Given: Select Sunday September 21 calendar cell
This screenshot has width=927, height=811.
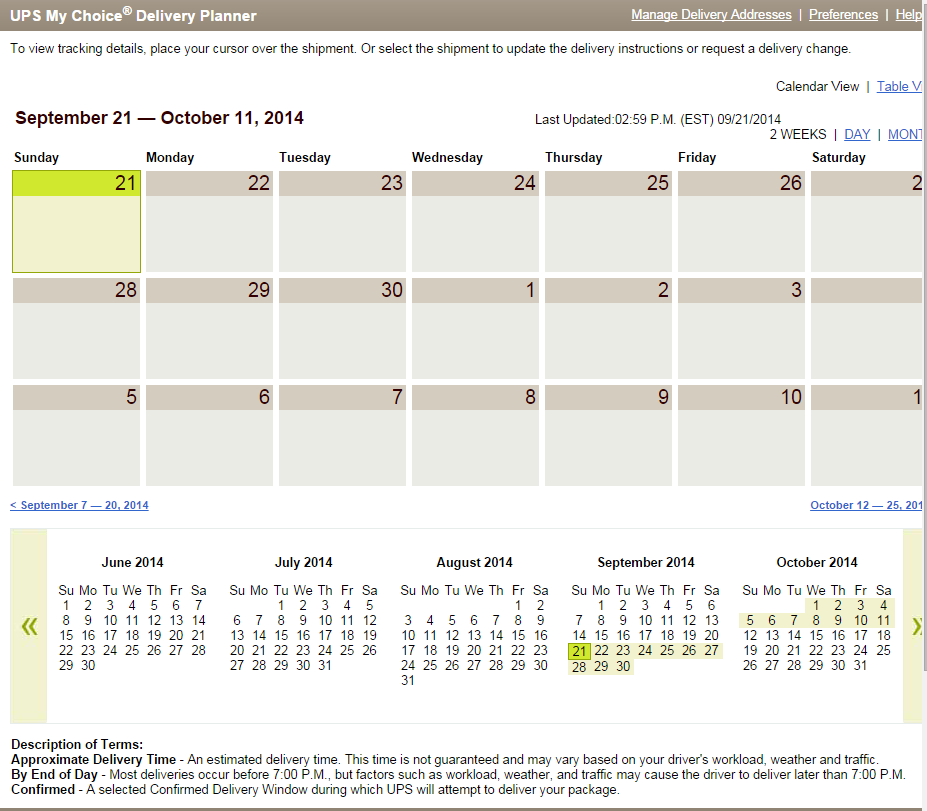Looking at the screenshot, I should (x=76, y=222).
